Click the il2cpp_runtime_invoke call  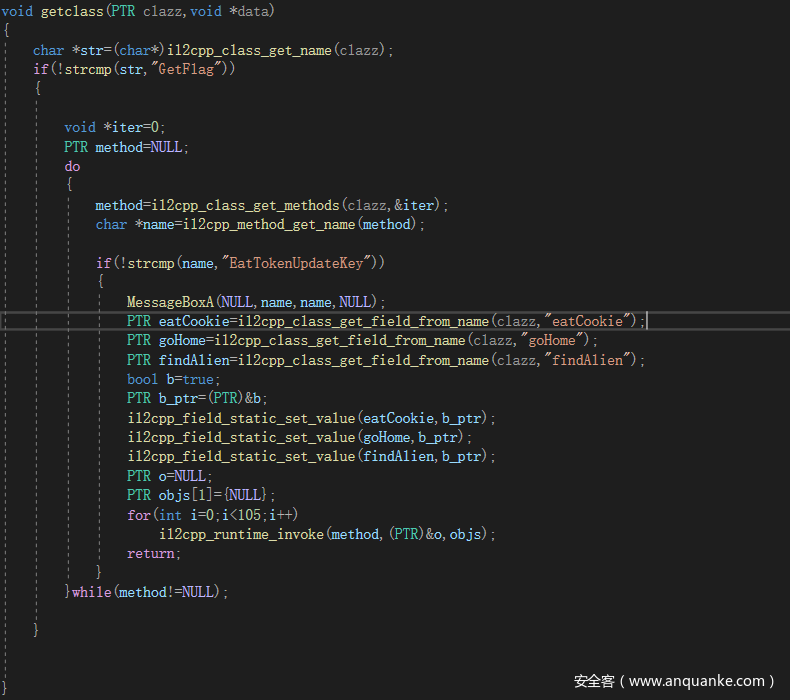pyautogui.click(x=241, y=534)
